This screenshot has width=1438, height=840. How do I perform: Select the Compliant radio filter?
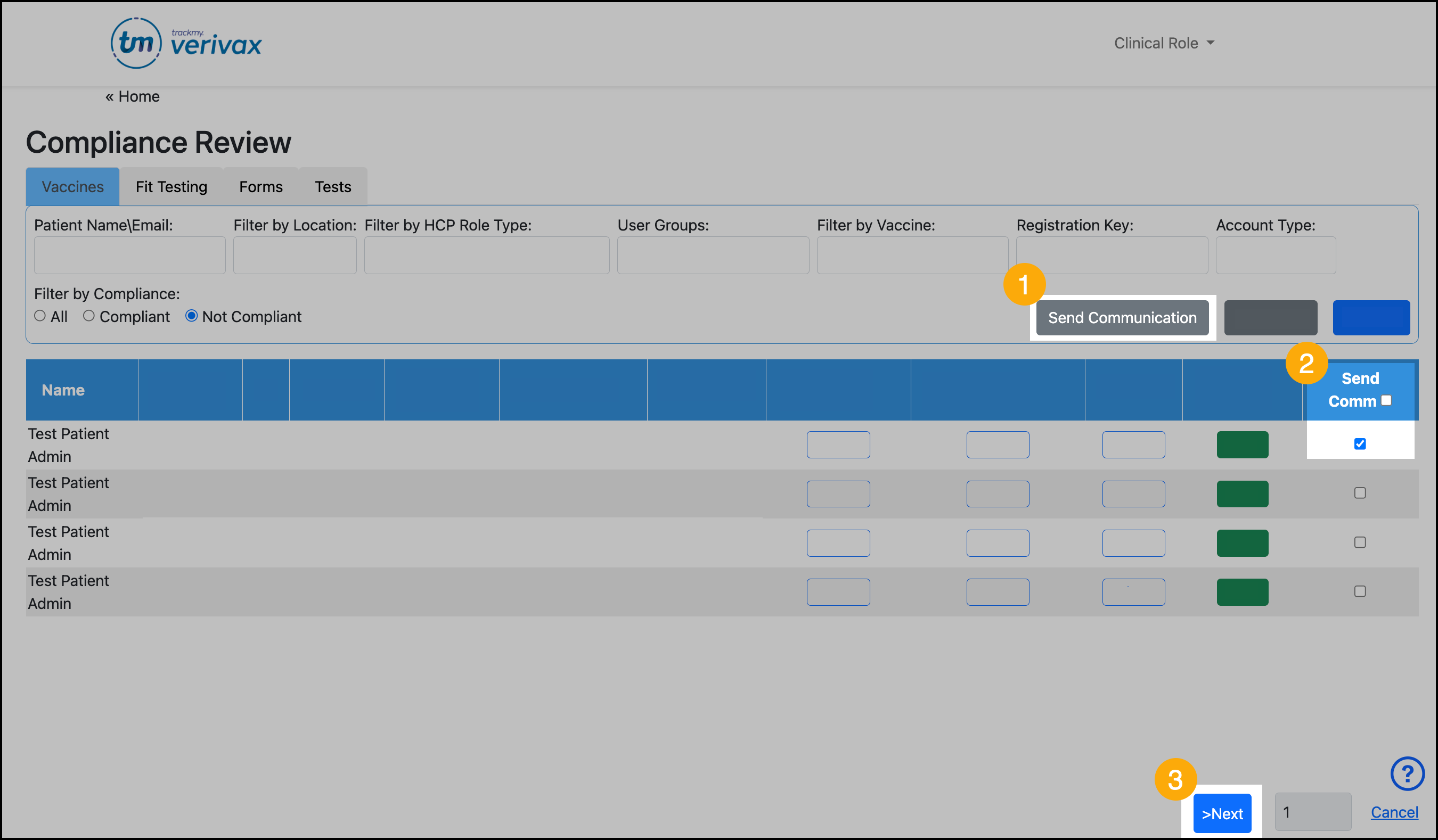pos(89,316)
